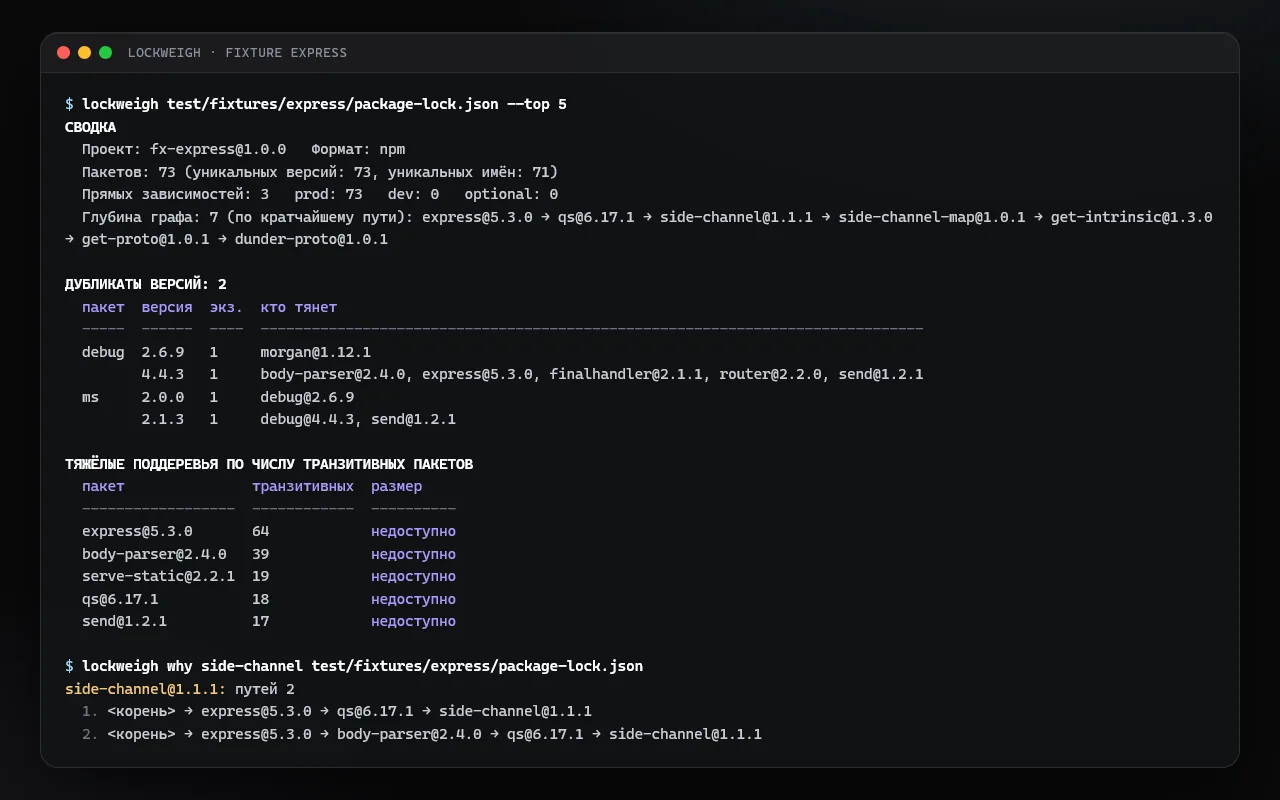The image size is (1280, 800).
Task: Click the text fx-express@1.0.0
Action: 218,149
